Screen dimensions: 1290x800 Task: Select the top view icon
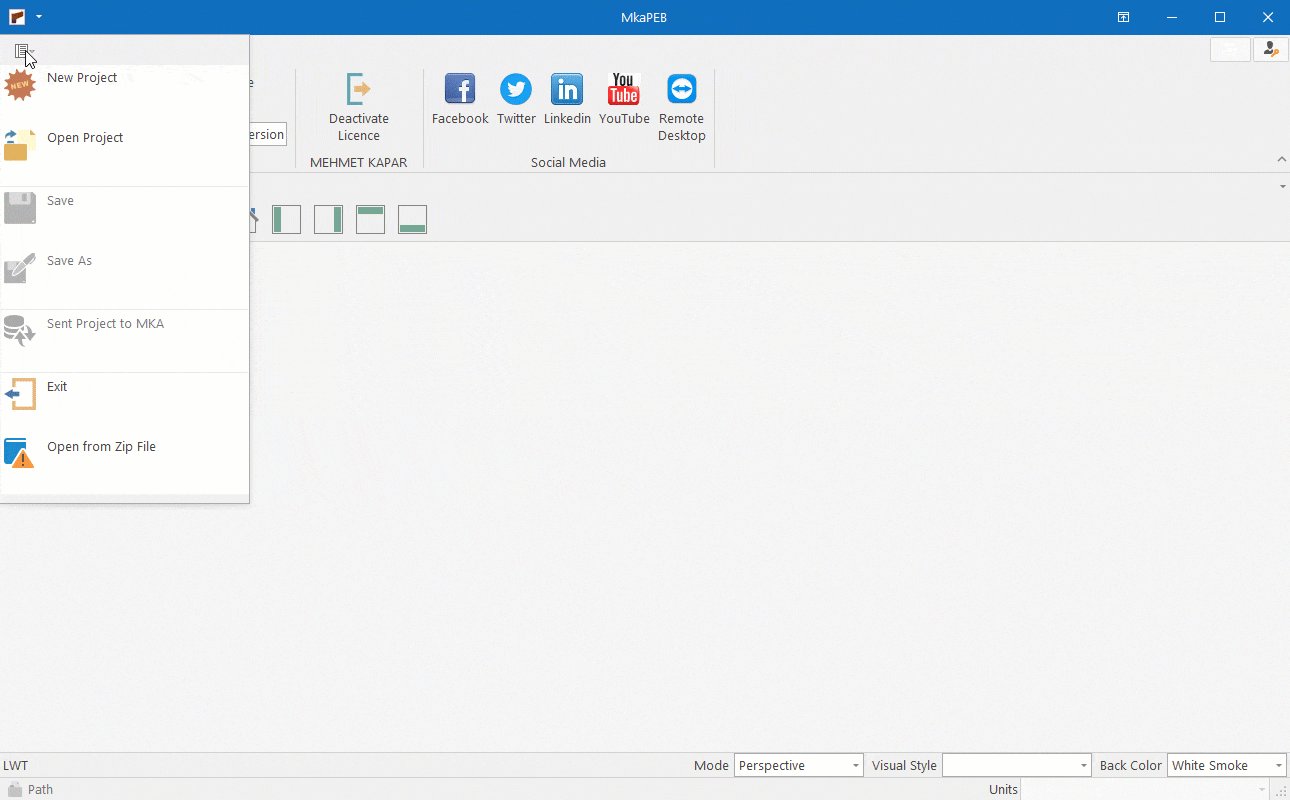pos(370,219)
